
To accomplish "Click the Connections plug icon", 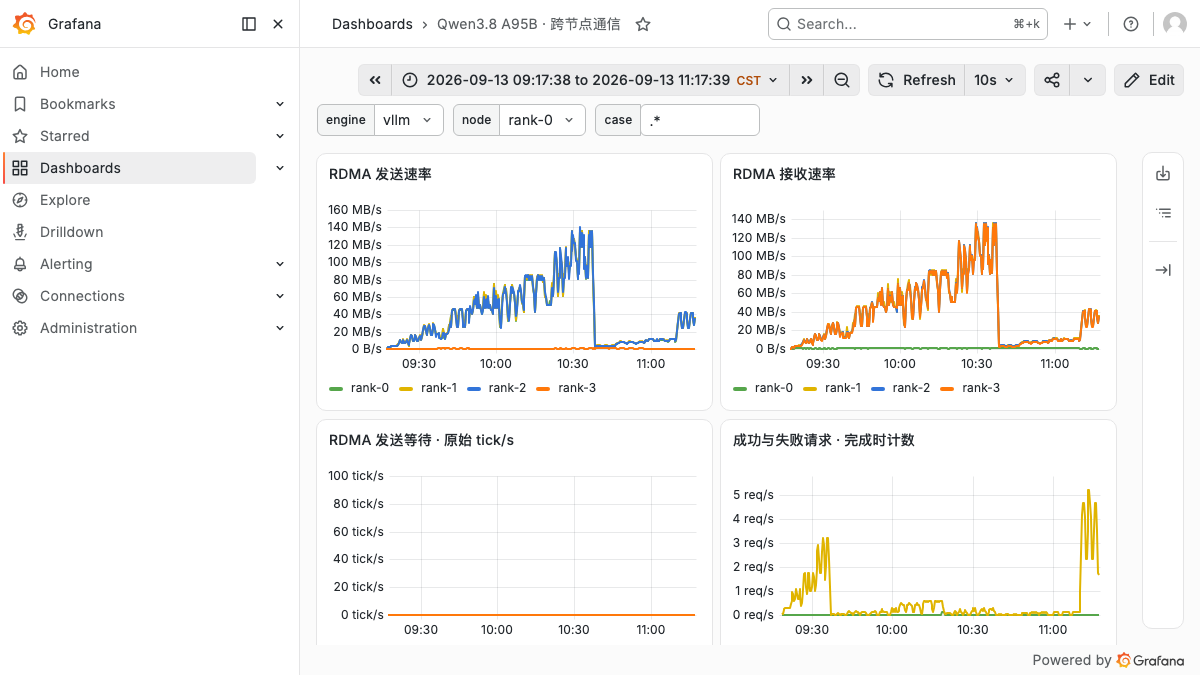I will [20, 296].
